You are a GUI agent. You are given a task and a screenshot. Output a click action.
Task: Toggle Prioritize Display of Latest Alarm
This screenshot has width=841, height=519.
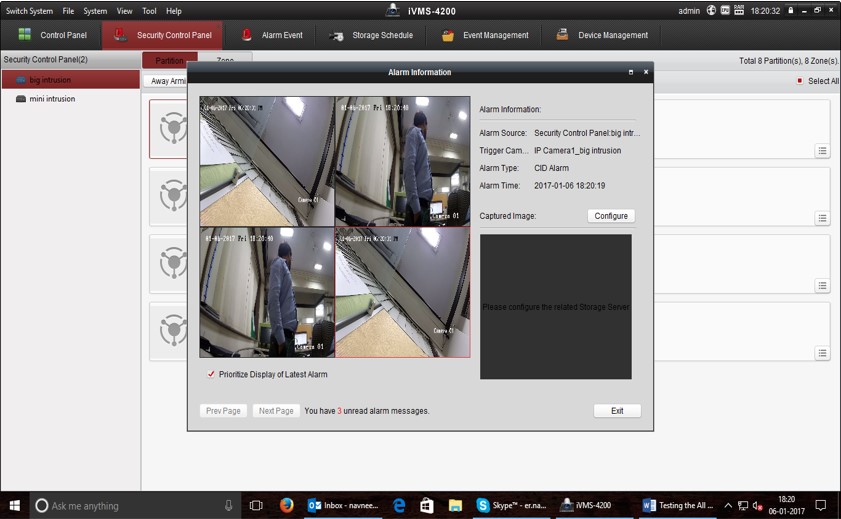(211, 374)
